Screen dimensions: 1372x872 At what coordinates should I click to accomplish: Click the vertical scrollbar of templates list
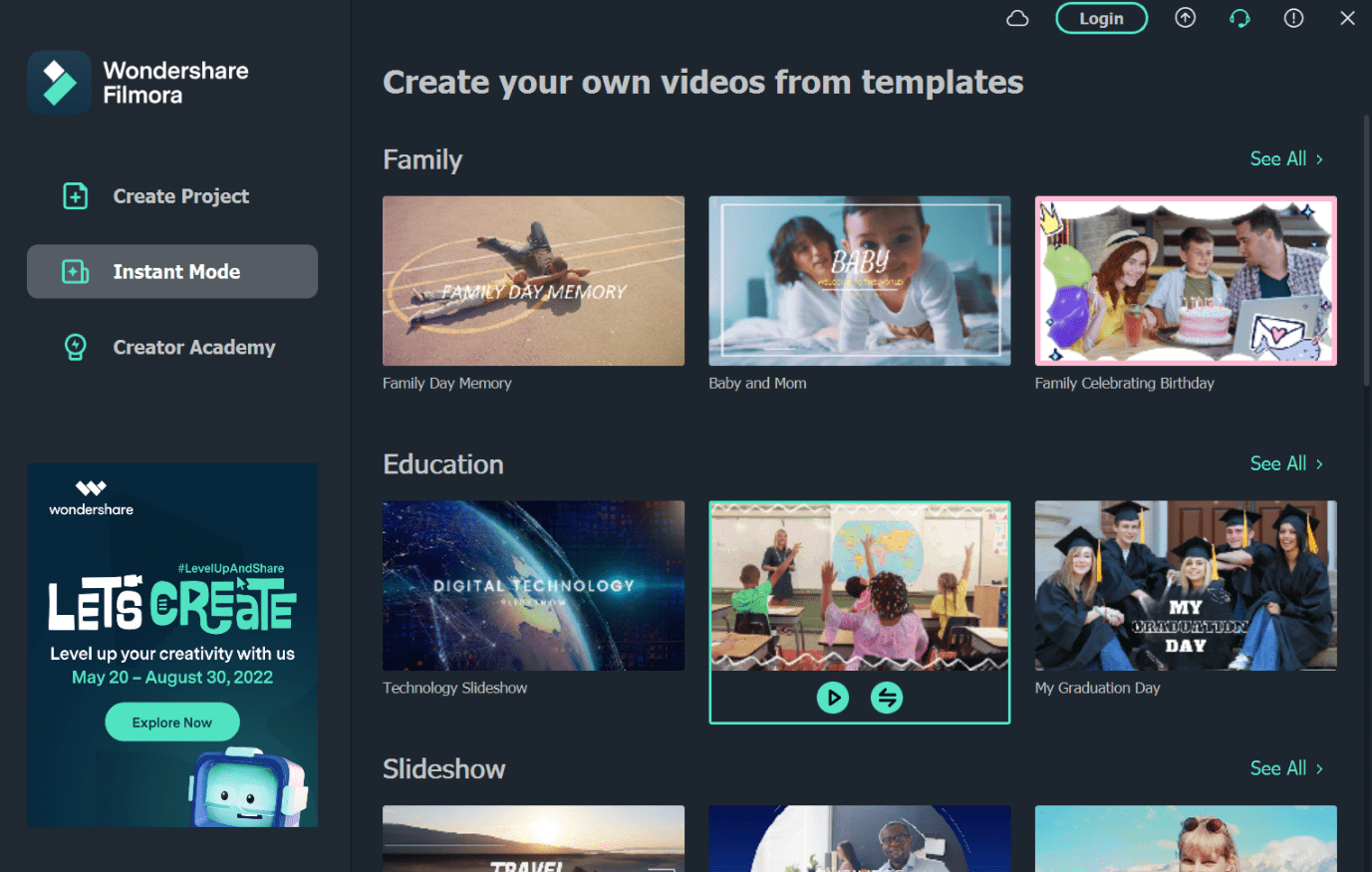point(1366,249)
